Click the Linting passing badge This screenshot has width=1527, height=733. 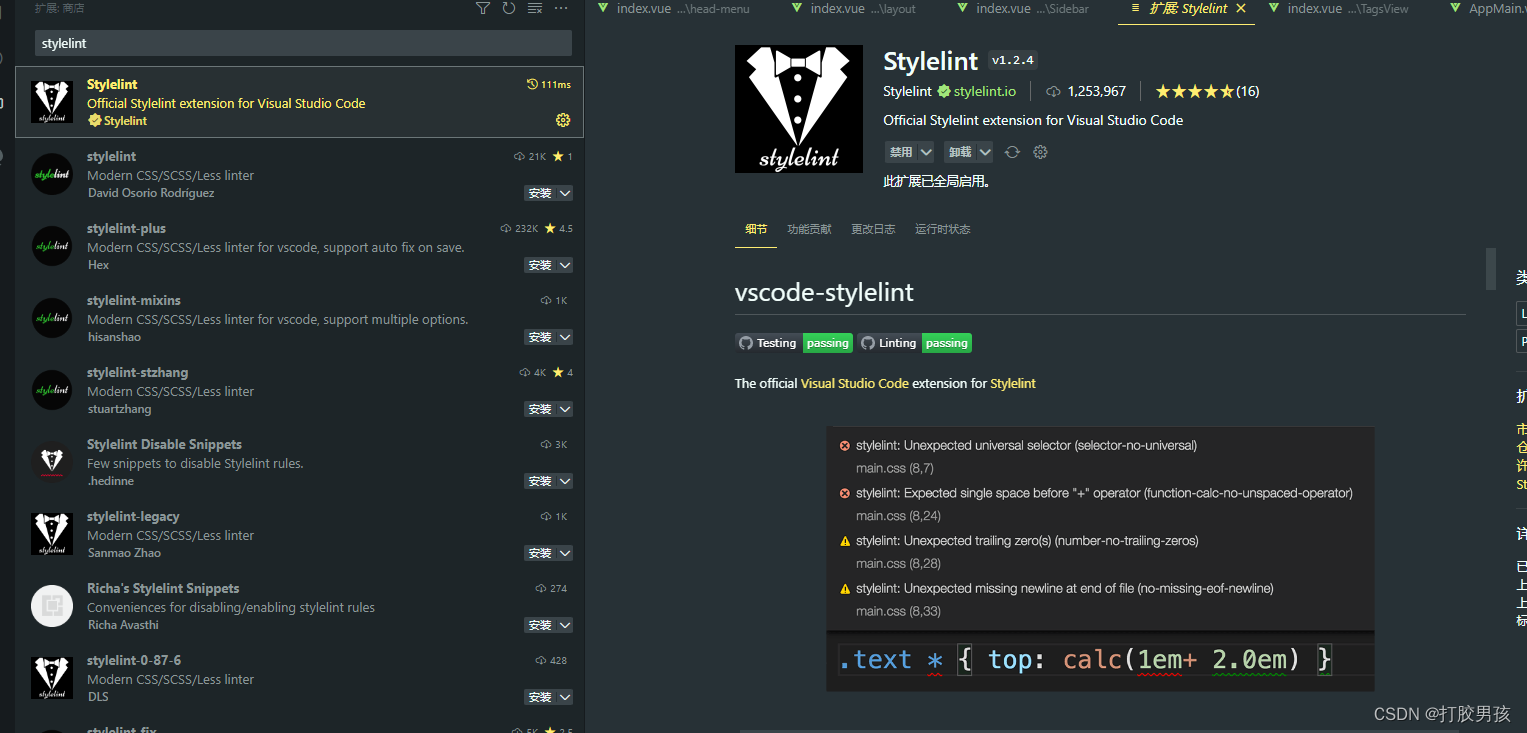[x=914, y=343]
